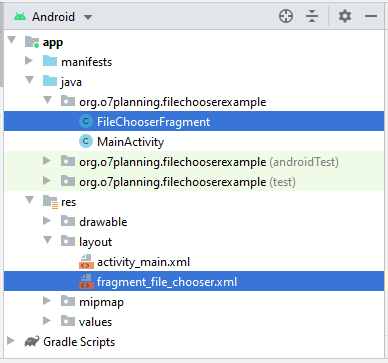Expand the androidTest package
Viewport: 388px width, 363px height.
(47, 161)
